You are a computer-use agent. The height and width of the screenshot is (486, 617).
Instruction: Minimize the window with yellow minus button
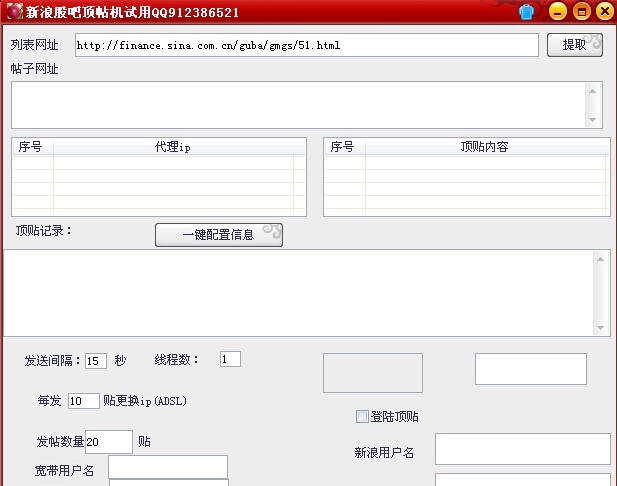click(x=558, y=11)
